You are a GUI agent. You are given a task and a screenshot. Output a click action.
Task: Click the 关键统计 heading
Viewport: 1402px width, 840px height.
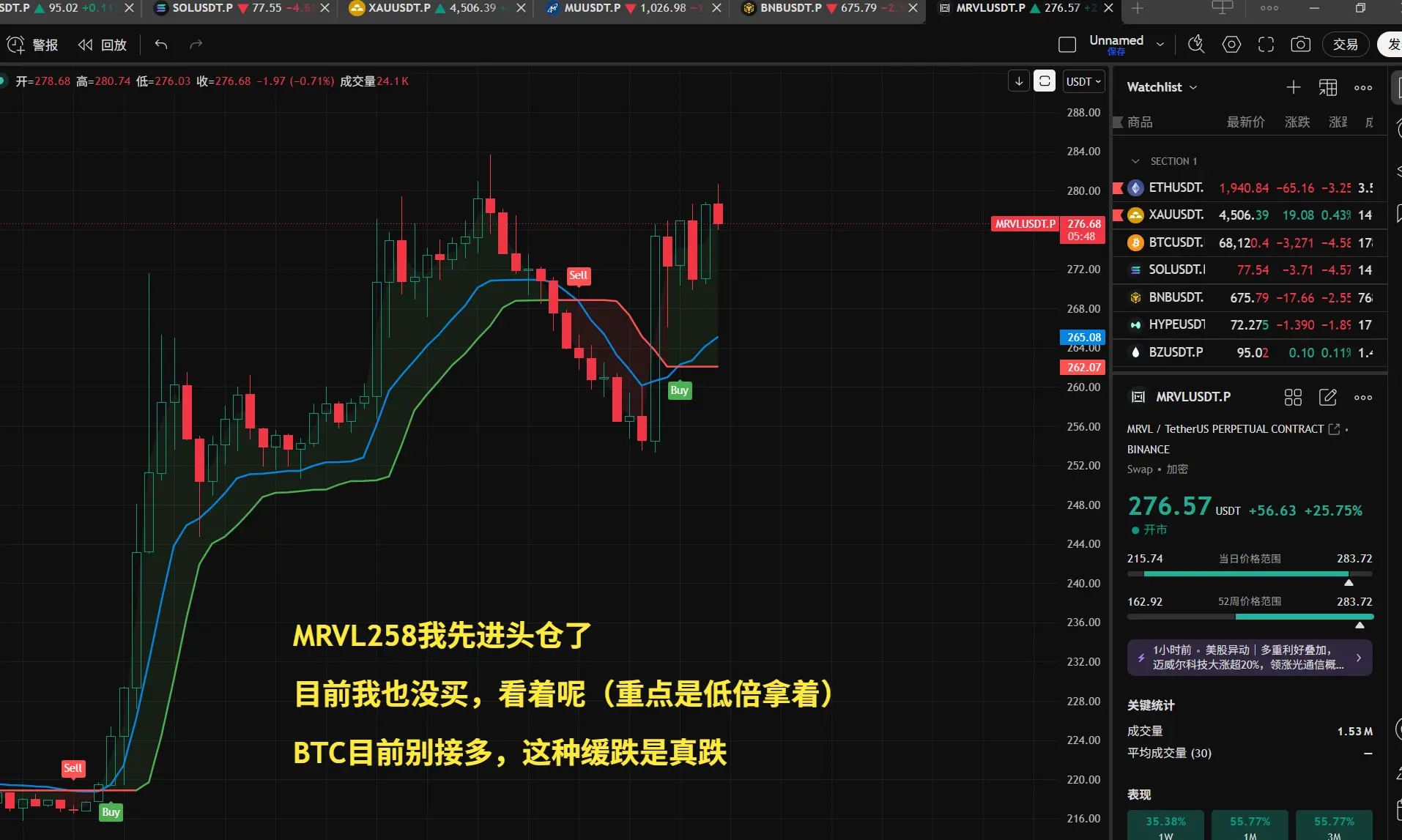point(1150,705)
